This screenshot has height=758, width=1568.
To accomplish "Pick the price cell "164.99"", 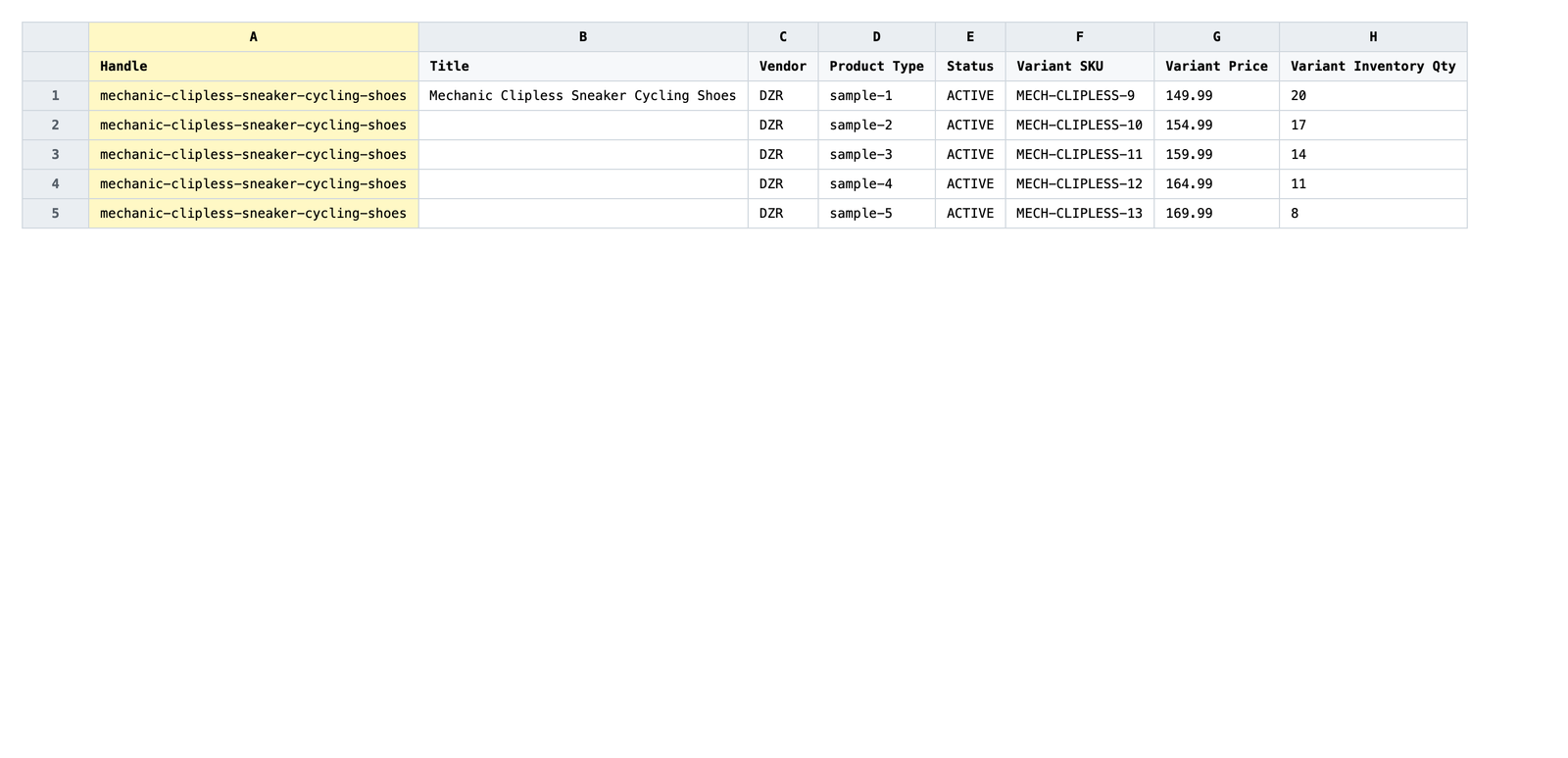I will [x=1217, y=184].
